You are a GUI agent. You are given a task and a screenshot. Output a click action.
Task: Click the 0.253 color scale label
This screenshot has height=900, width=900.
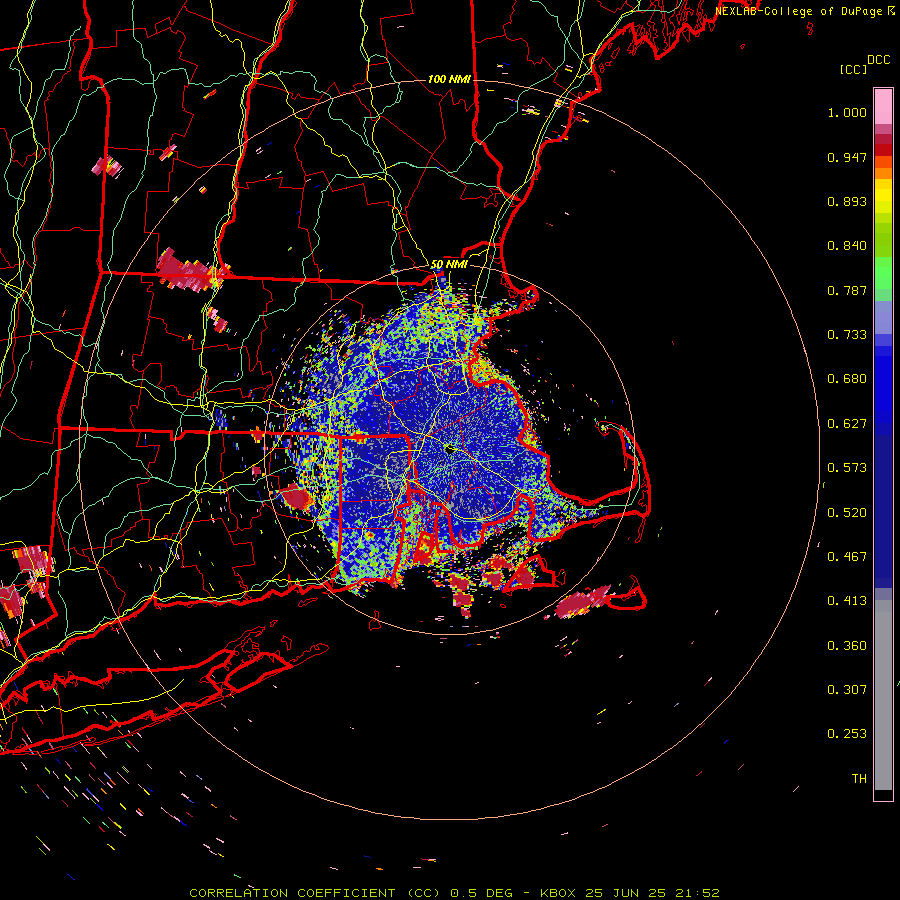847,734
